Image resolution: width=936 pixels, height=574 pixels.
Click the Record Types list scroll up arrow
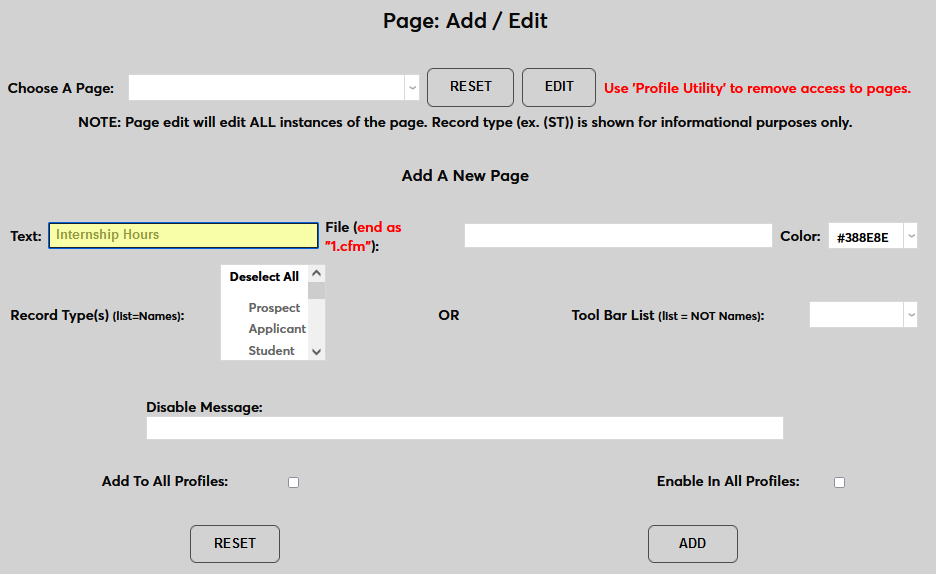[x=316, y=274]
